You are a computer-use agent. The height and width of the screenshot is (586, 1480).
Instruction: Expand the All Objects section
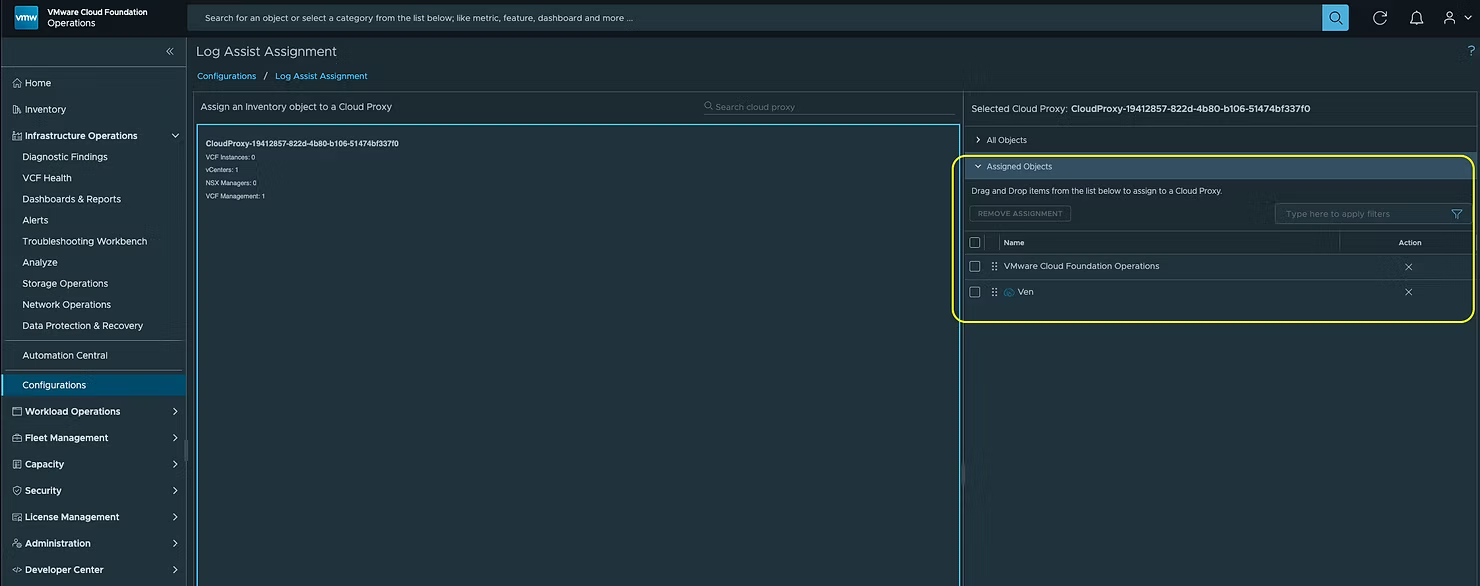(x=1006, y=140)
